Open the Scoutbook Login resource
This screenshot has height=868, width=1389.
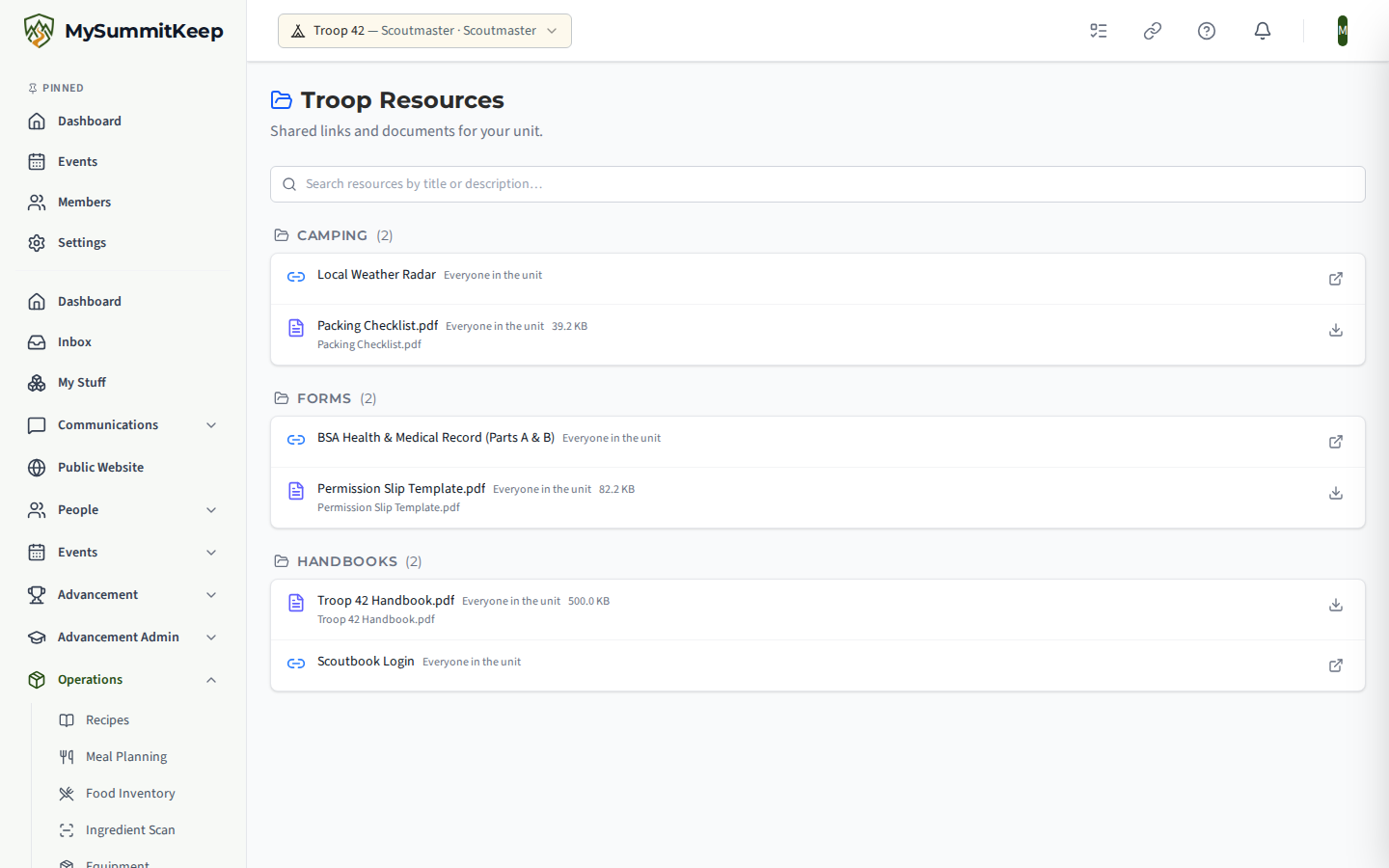click(x=366, y=662)
